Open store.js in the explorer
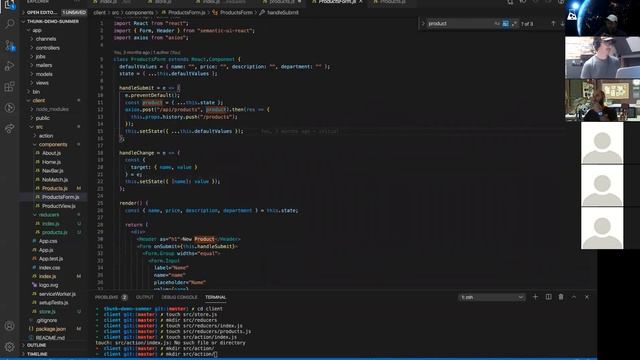Image resolution: width=640 pixels, height=360 pixels. click(47, 311)
